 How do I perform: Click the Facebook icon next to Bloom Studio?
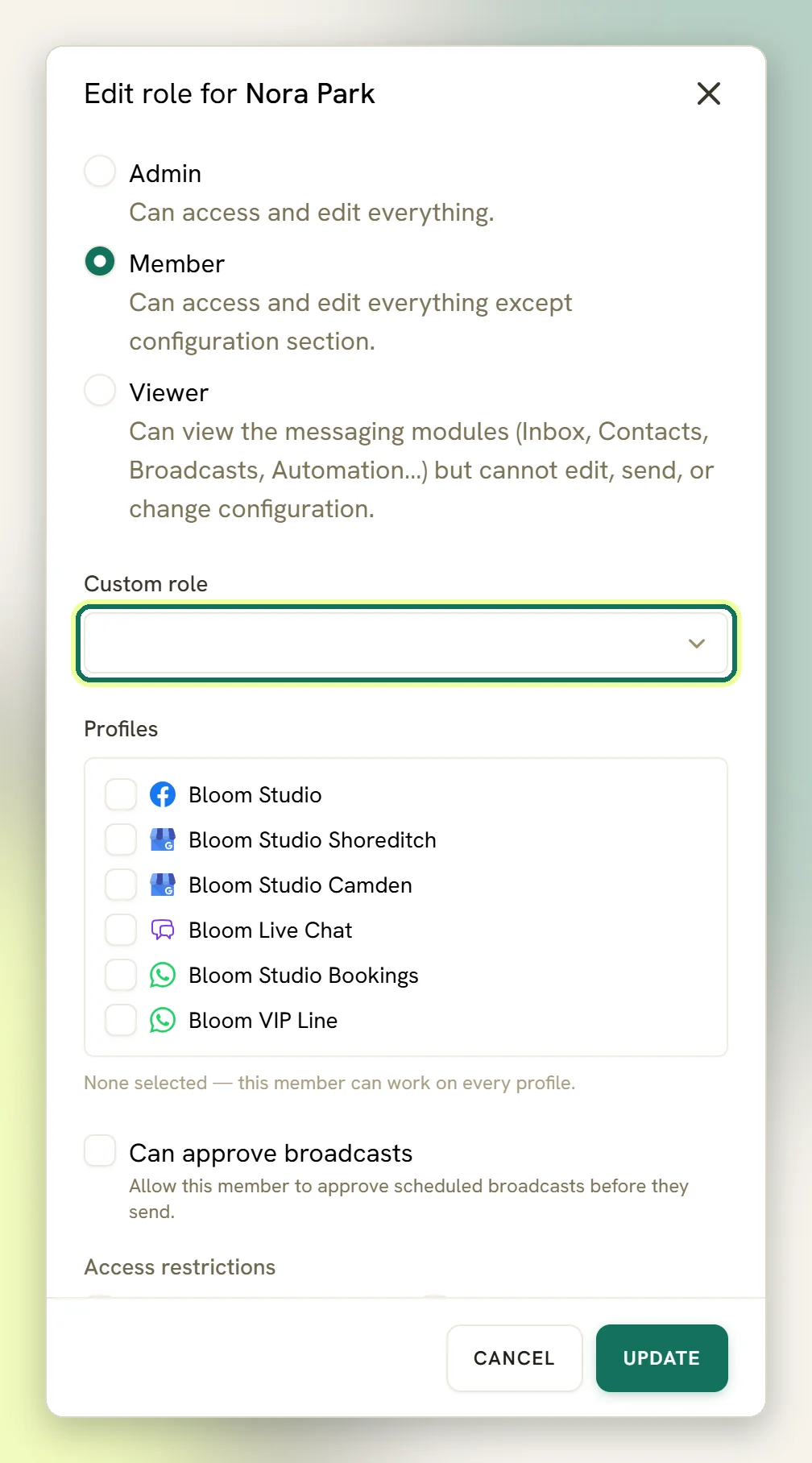[x=163, y=794]
